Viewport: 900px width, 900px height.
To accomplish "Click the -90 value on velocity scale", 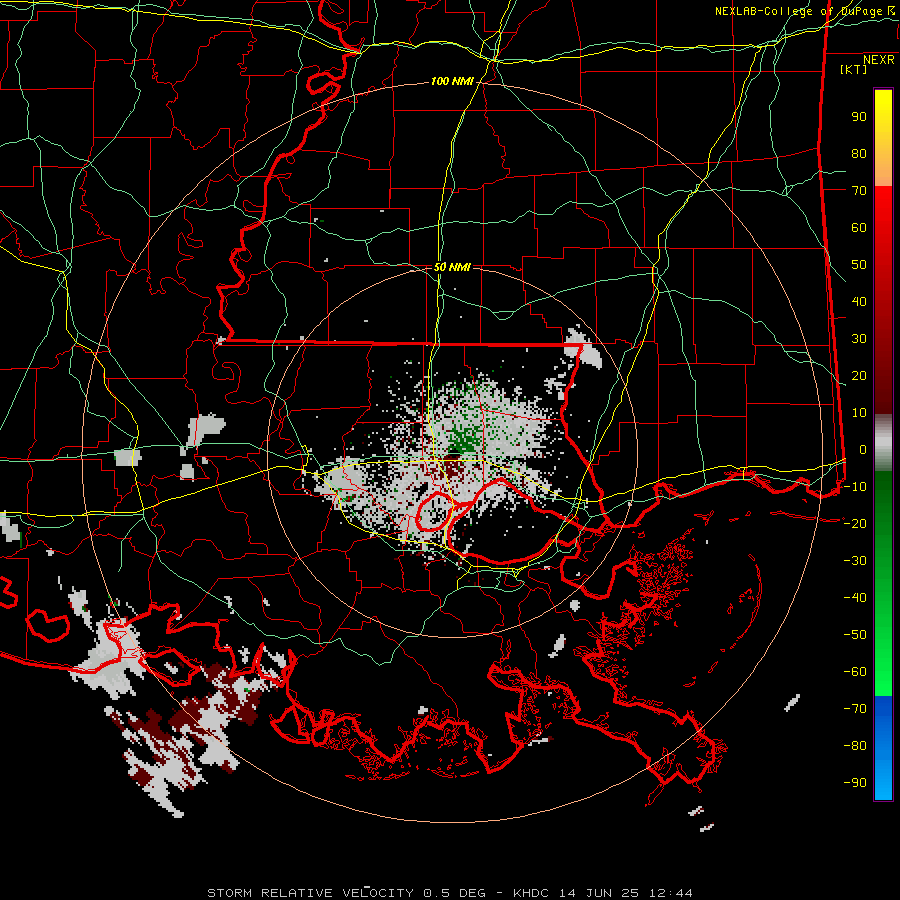I will tap(855, 783).
